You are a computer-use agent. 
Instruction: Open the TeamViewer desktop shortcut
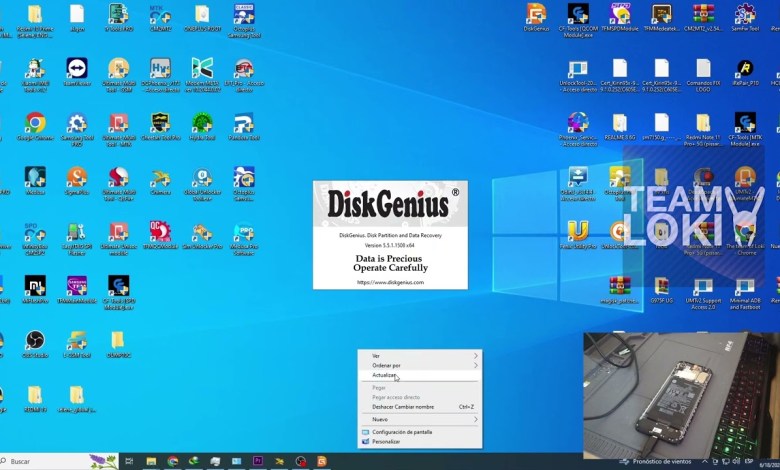77,69
